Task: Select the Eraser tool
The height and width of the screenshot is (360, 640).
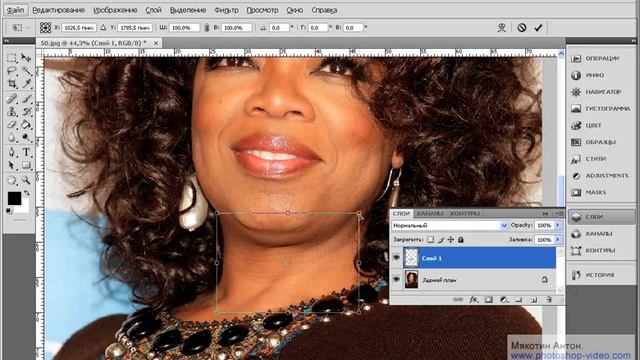Action: pos(11,124)
